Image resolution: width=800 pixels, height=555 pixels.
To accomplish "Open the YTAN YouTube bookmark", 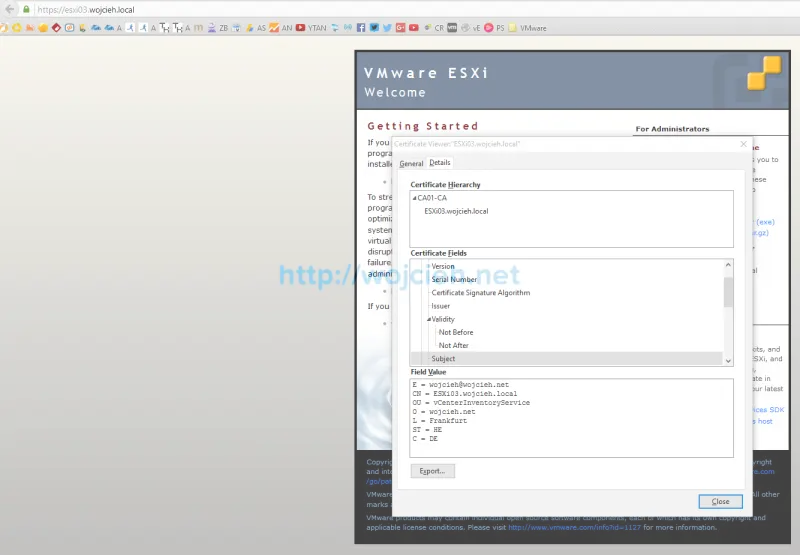I will pyautogui.click(x=311, y=28).
